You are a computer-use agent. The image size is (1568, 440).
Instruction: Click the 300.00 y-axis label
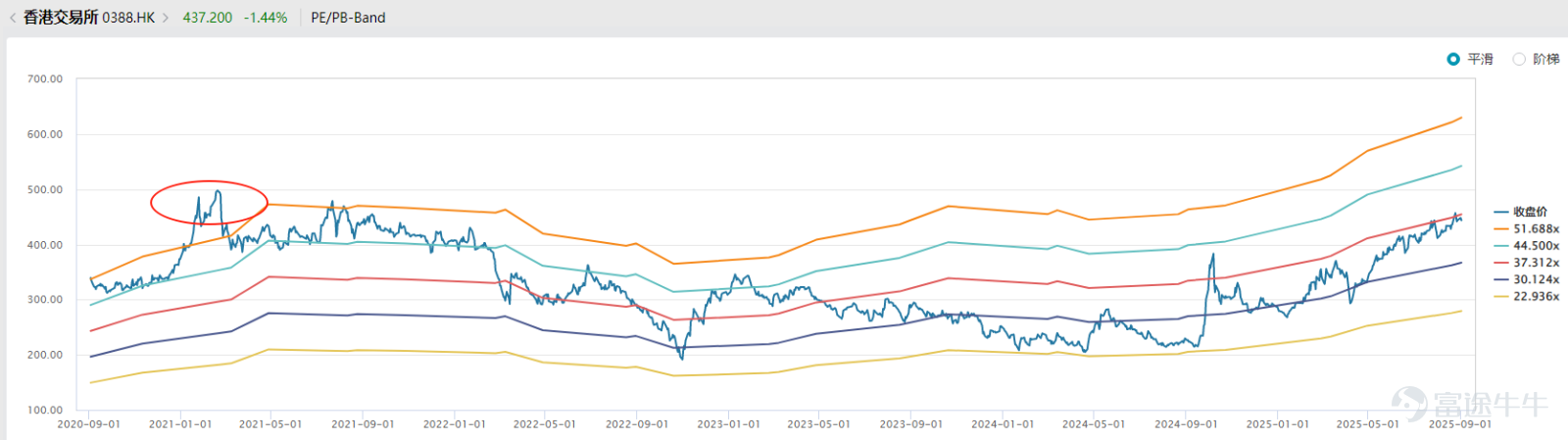[x=45, y=300]
